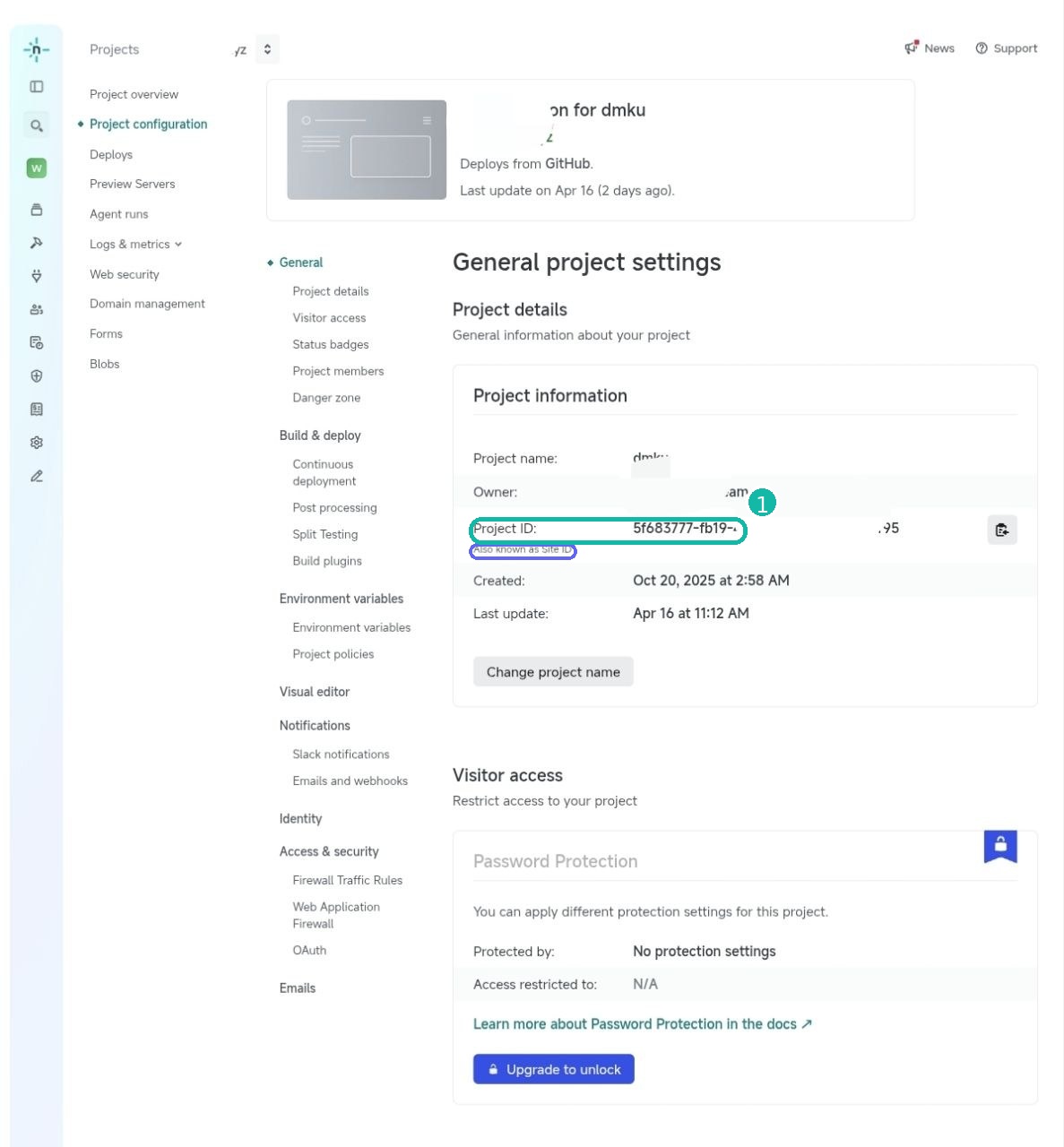Open the Password Protection docs link
The image size is (1064, 1147).
tap(642, 1023)
